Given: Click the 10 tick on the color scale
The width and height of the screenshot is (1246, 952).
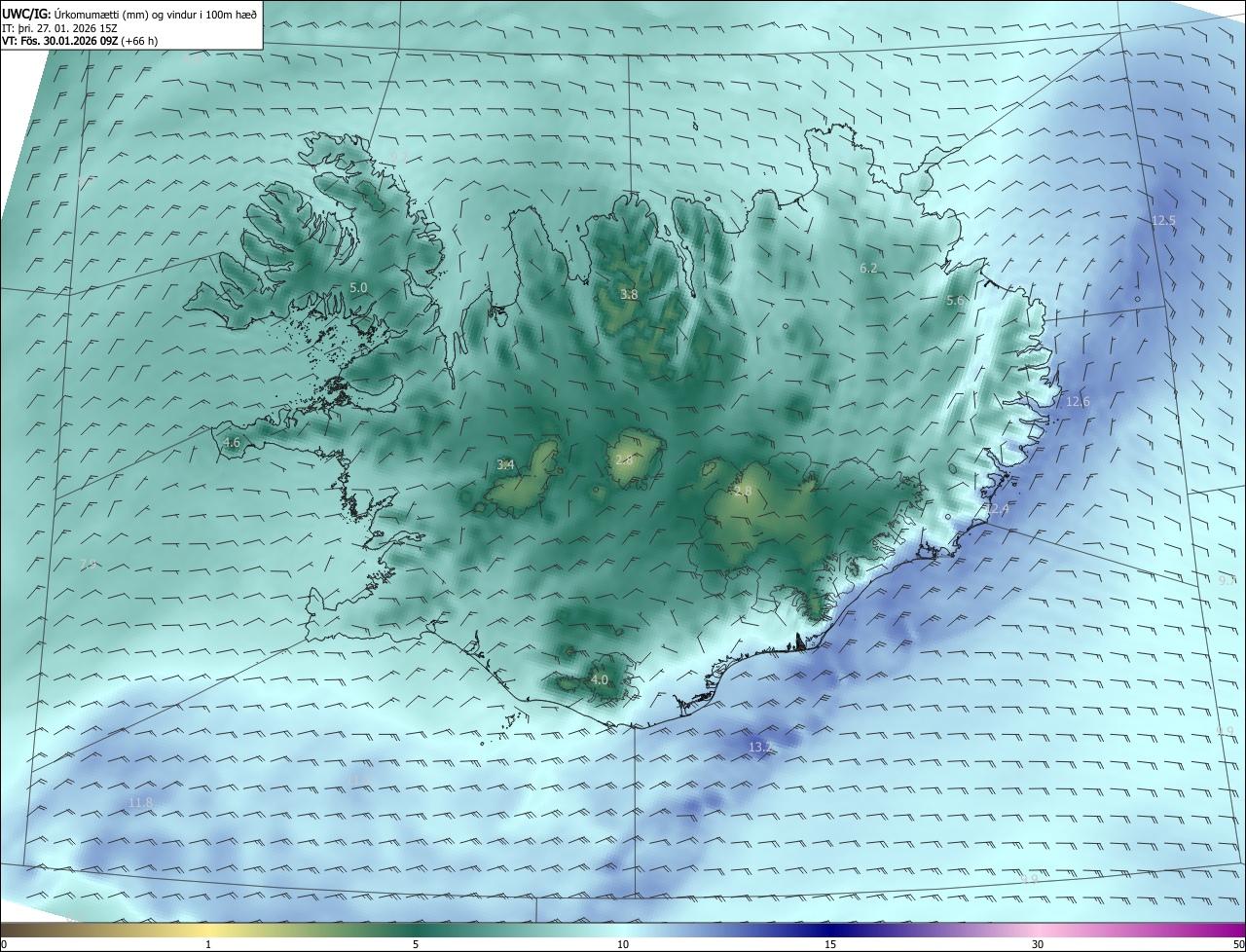Looking at the screenshot, I should 623,944.
